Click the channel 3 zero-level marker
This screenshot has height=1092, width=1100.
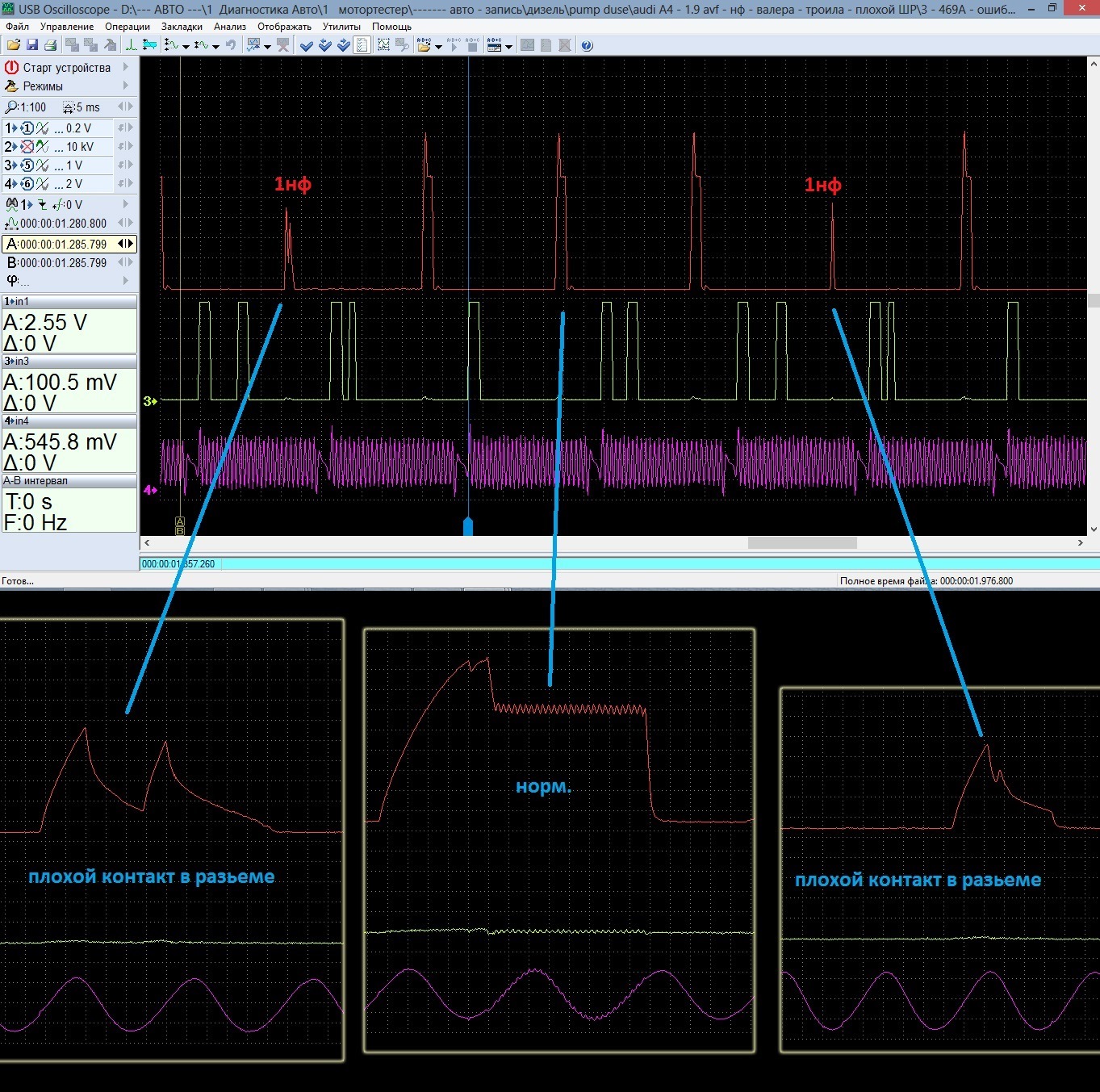coord(150,400)
